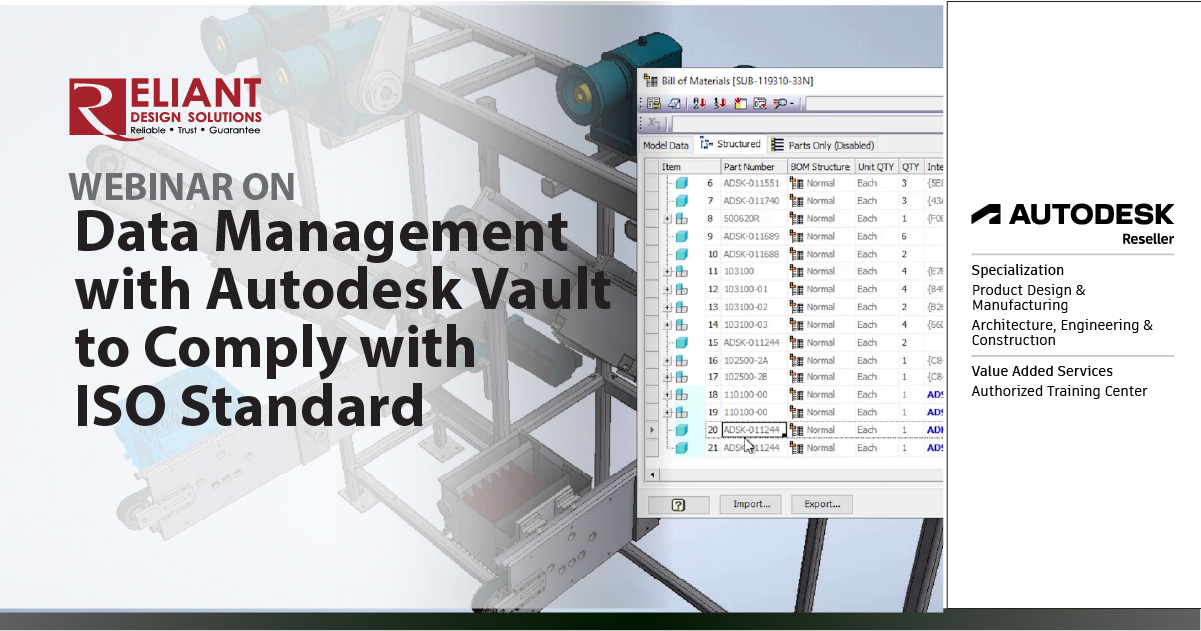Click the Export Bill of Materials toolbar icon
This screenshot has height=631, width=1201.
tap(654, 103)
